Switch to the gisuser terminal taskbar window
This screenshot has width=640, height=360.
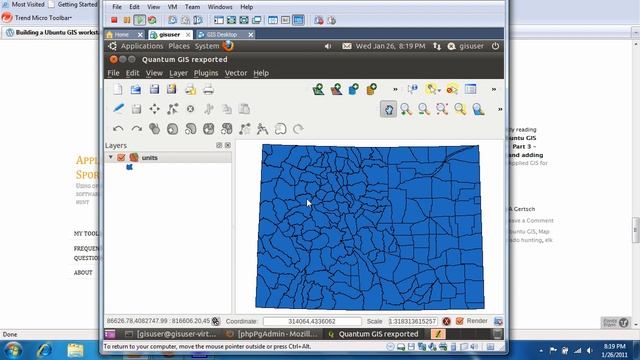click(x=171, y=334)
